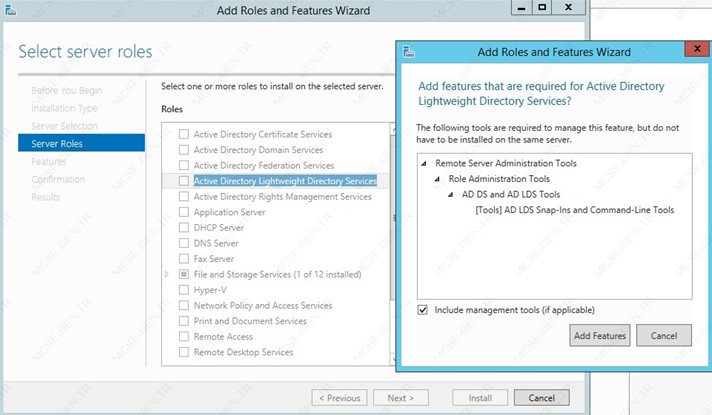
Task: Open the Confirmation step
Action: click(x=58, y=179)
